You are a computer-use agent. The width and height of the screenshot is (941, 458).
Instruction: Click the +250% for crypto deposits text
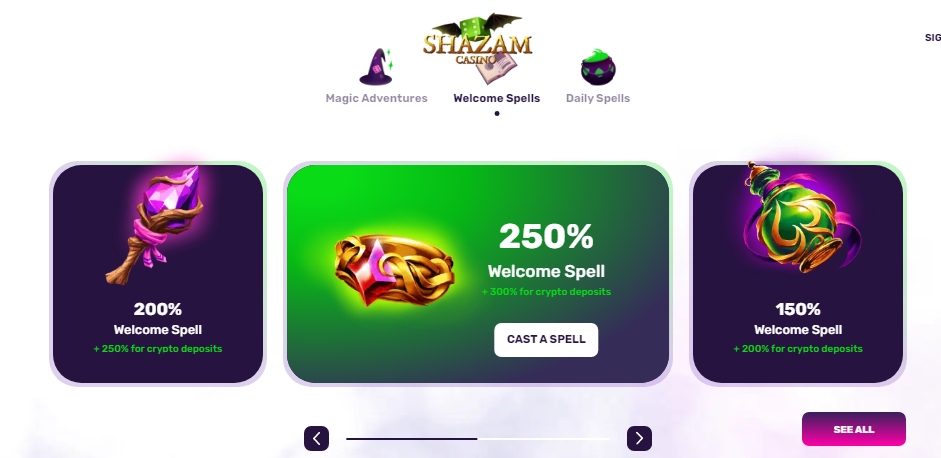(158, 349)
